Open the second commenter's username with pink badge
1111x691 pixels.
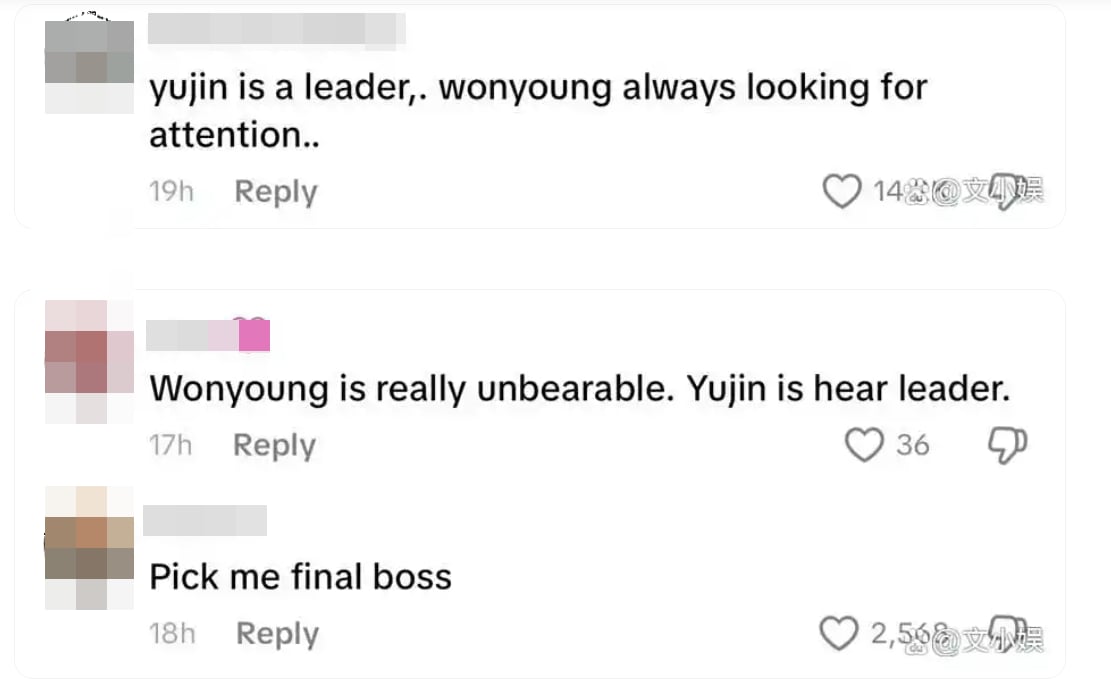208,335
